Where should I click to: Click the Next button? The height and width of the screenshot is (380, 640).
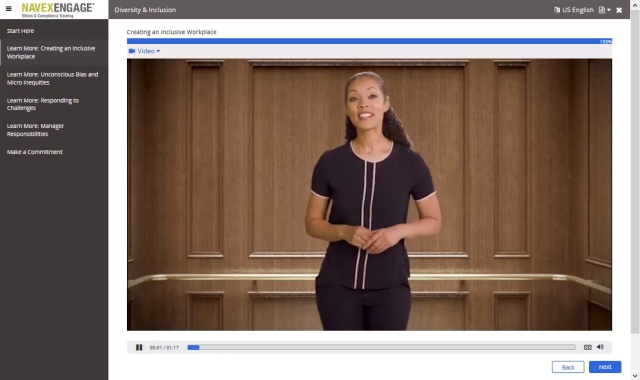(605, 367)
